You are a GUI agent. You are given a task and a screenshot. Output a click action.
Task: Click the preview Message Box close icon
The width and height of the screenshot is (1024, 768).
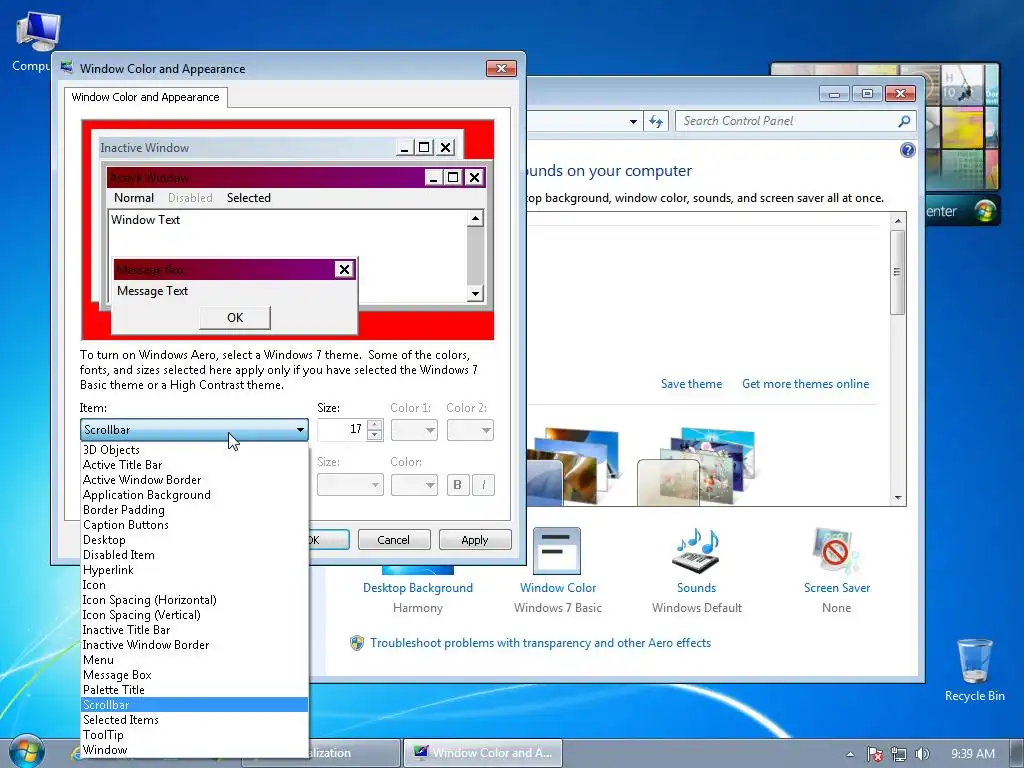(344, 269)
